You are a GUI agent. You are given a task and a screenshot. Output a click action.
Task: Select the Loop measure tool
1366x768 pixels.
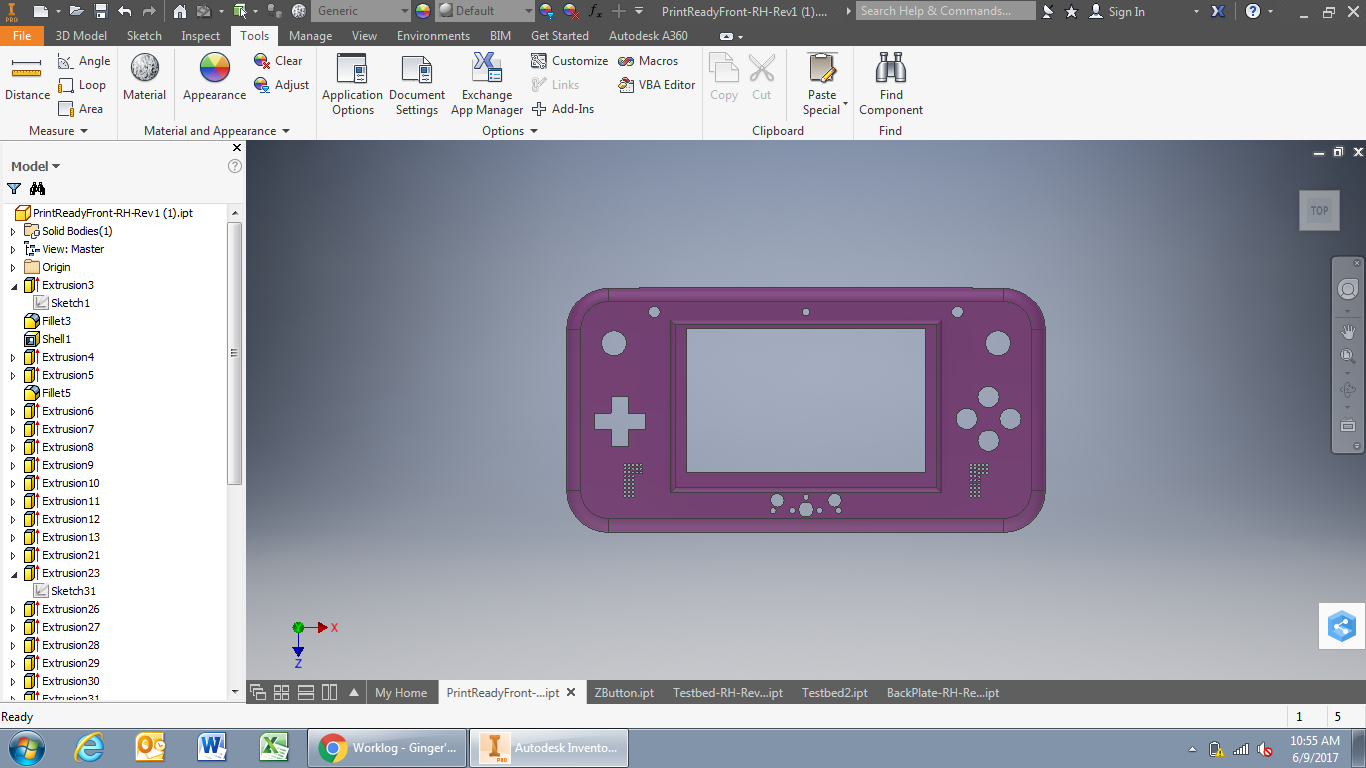pos(82,85)
